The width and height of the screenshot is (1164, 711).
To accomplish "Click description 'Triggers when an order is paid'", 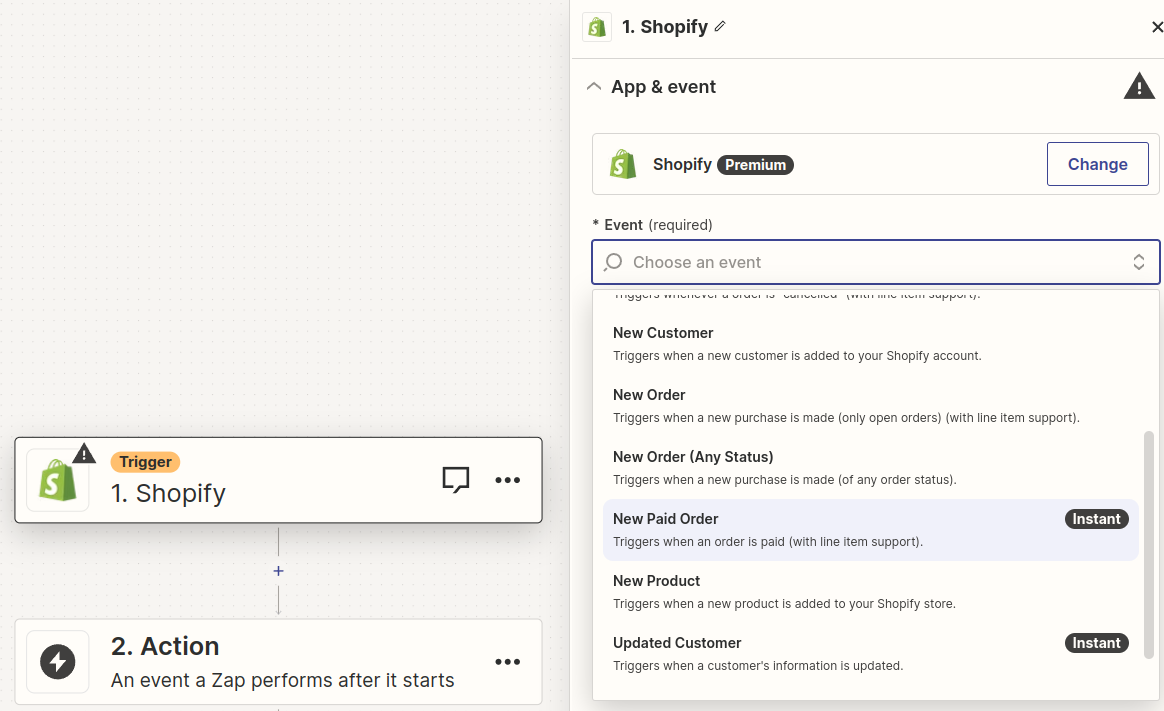I will pos(768,542).
